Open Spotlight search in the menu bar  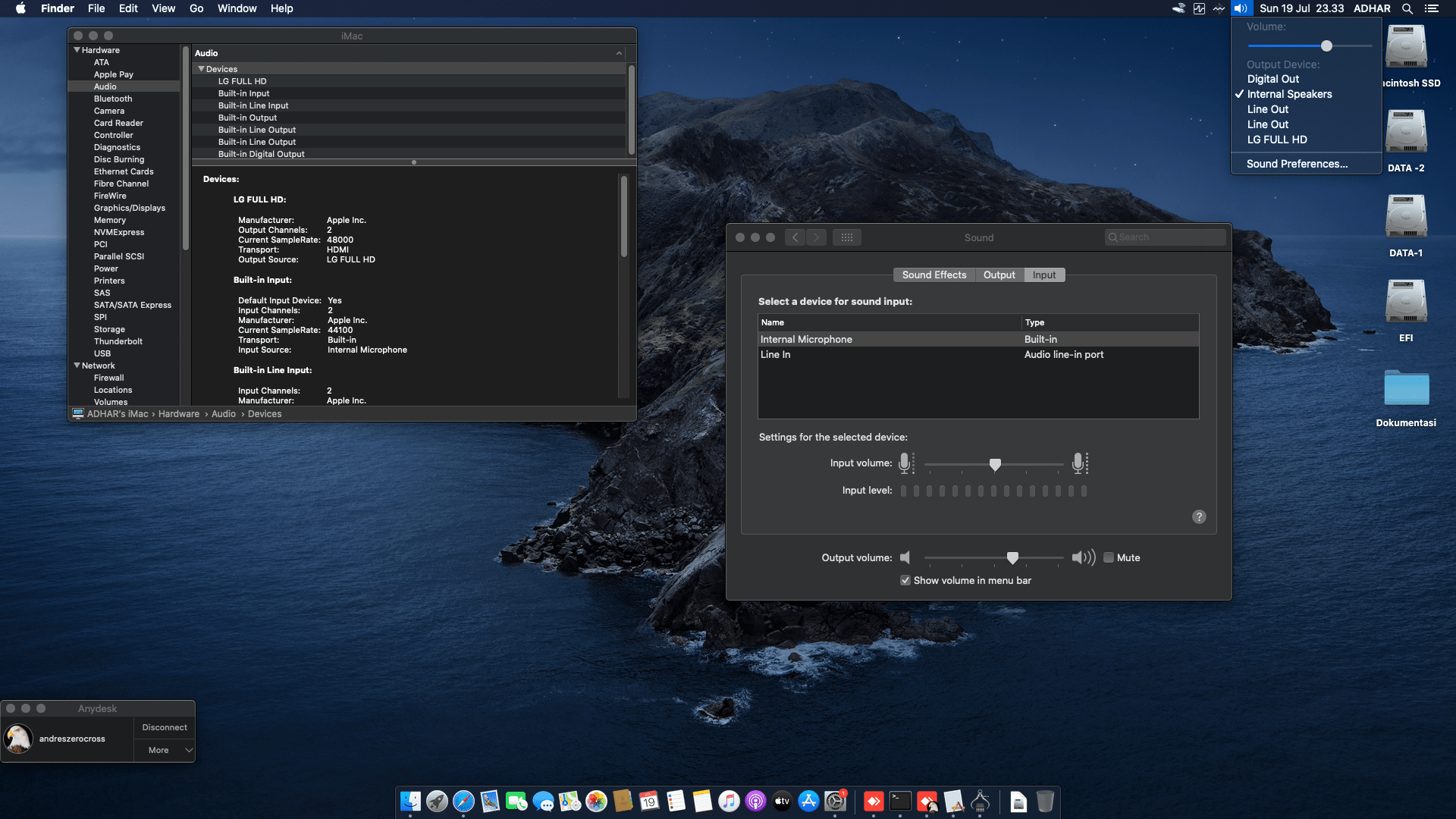(x=1407, y=8)
